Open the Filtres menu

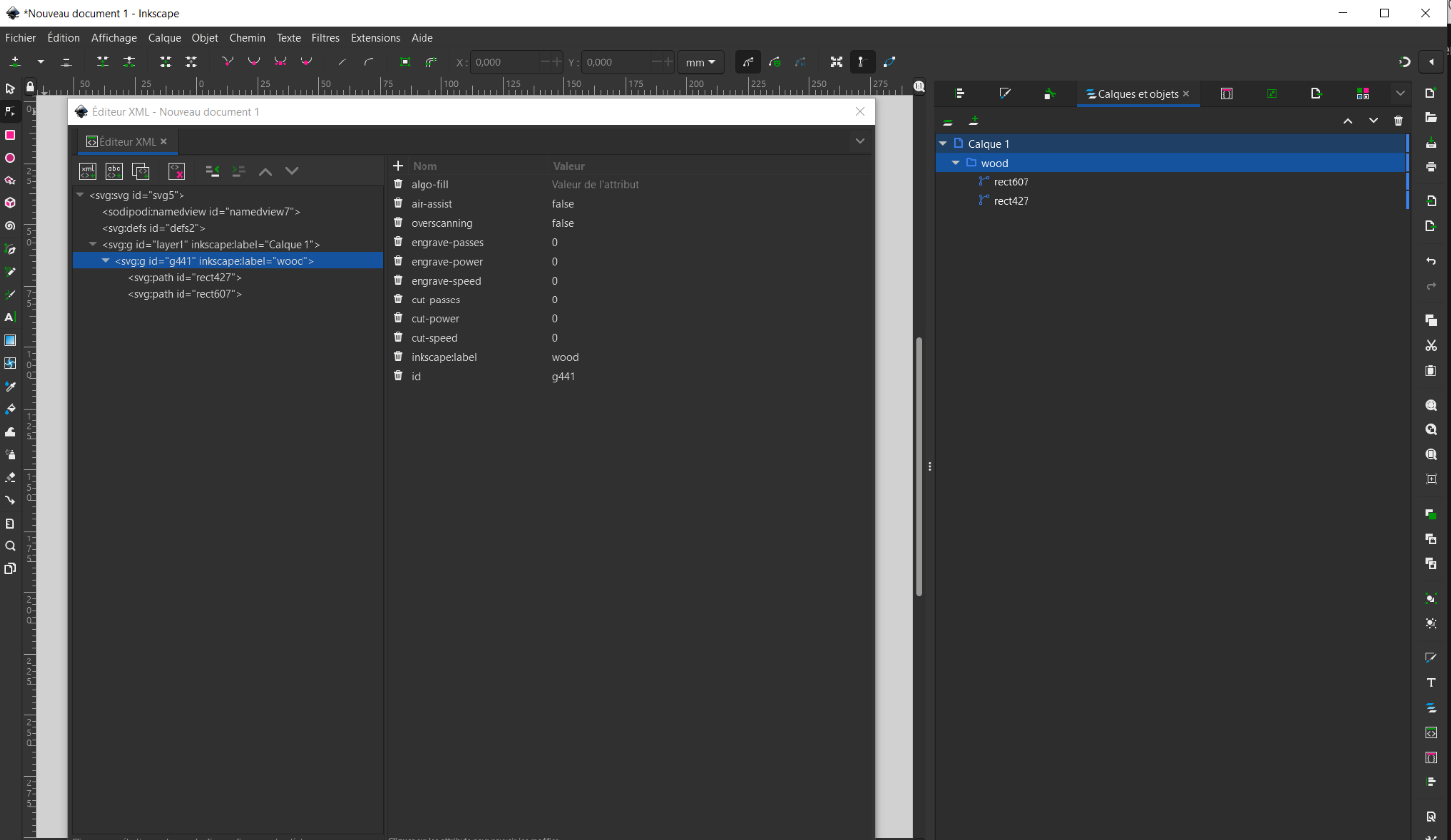click(x=325, y=38)
